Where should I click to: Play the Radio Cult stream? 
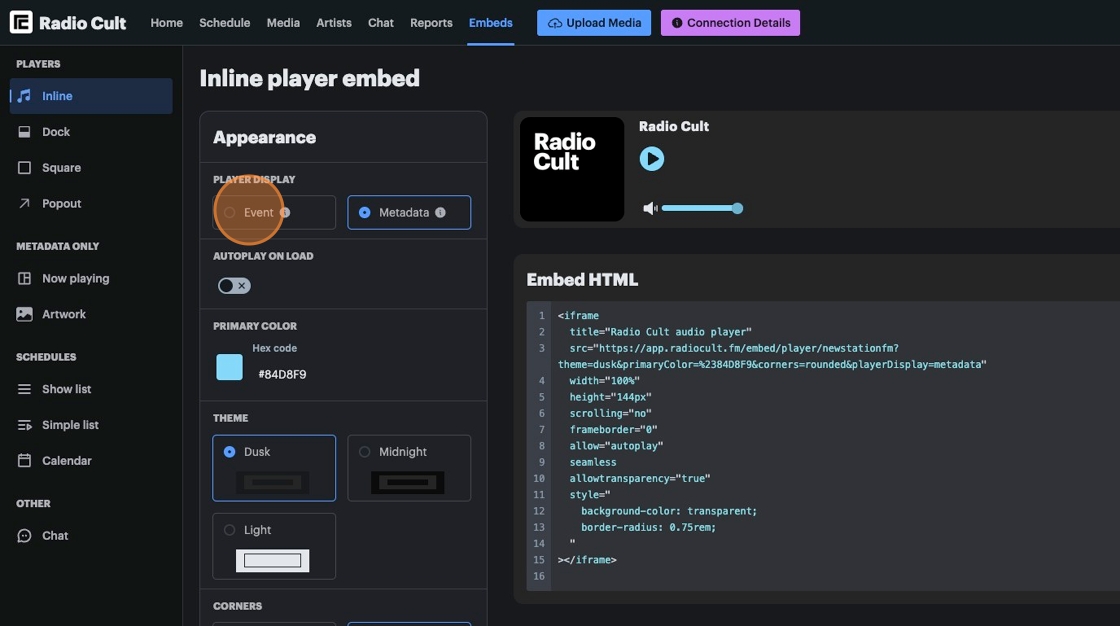[651, 159]
